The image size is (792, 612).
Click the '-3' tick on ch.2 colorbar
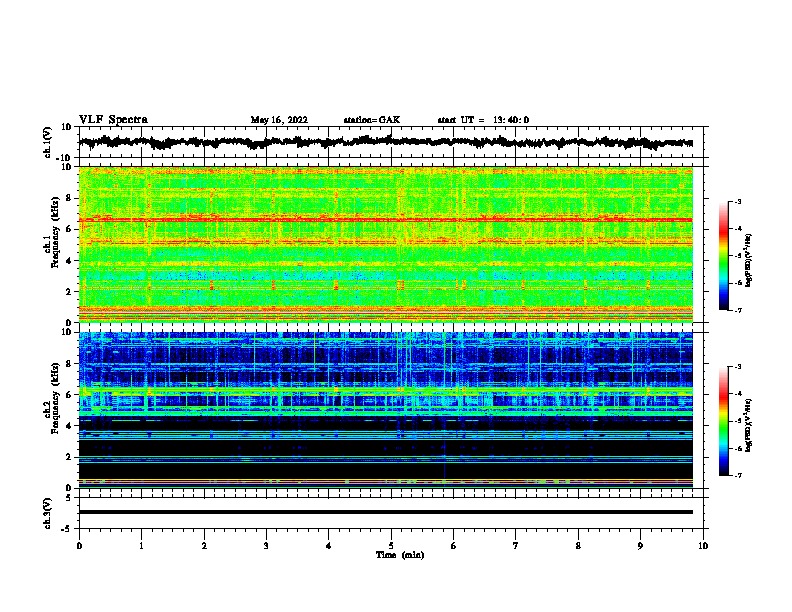737,367
